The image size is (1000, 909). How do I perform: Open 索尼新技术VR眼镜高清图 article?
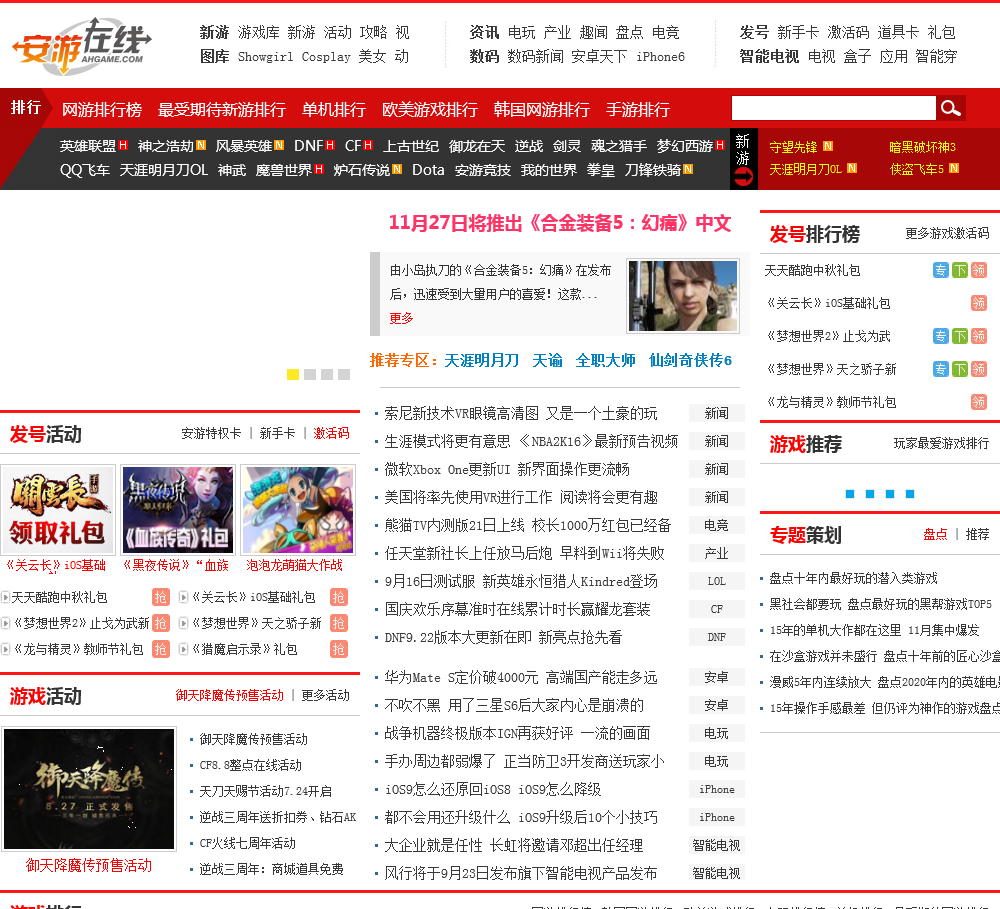click(520, 413)
